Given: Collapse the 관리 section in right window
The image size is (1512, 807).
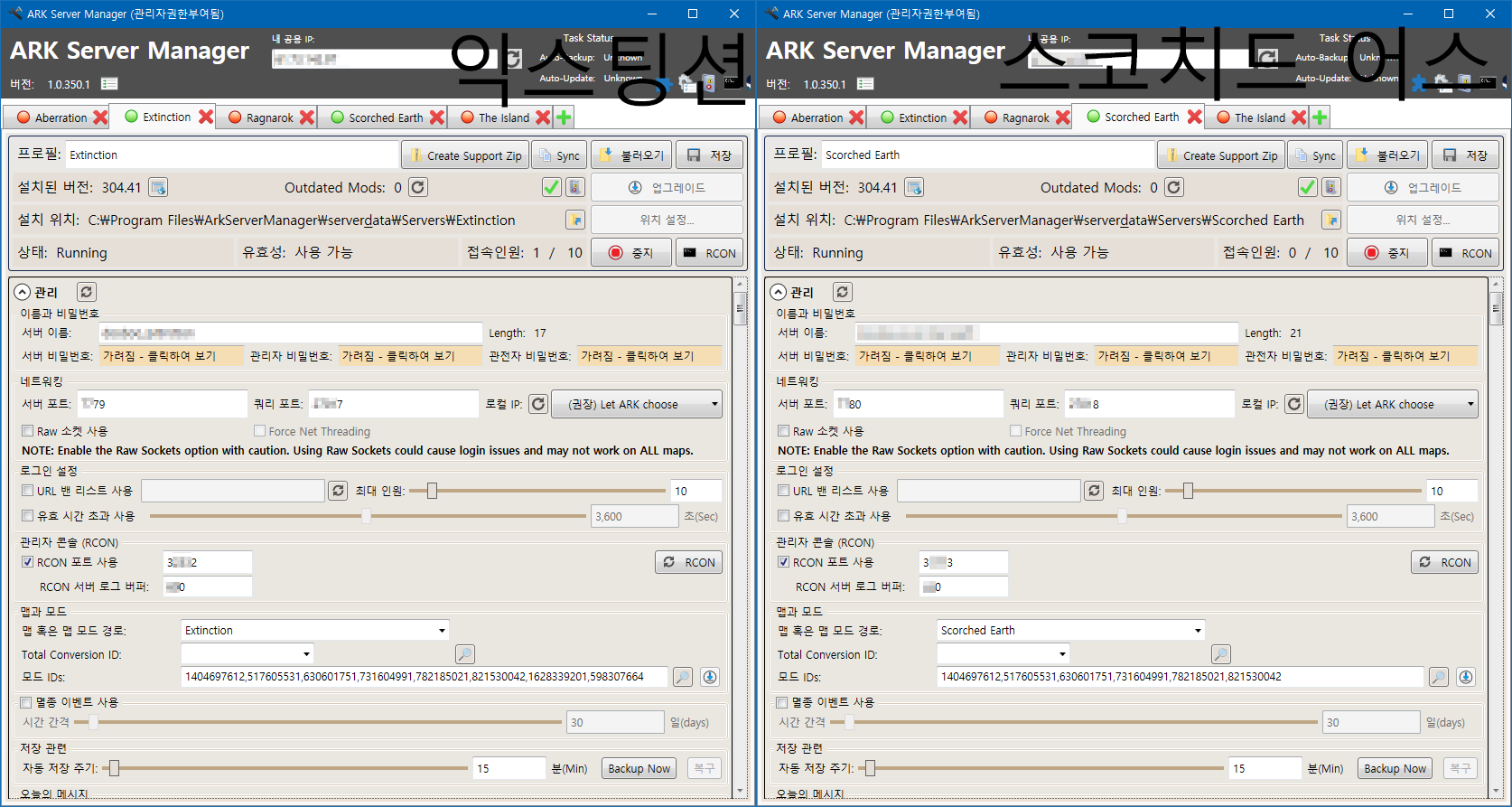Looking at the screenshot, I should point(779,292).
